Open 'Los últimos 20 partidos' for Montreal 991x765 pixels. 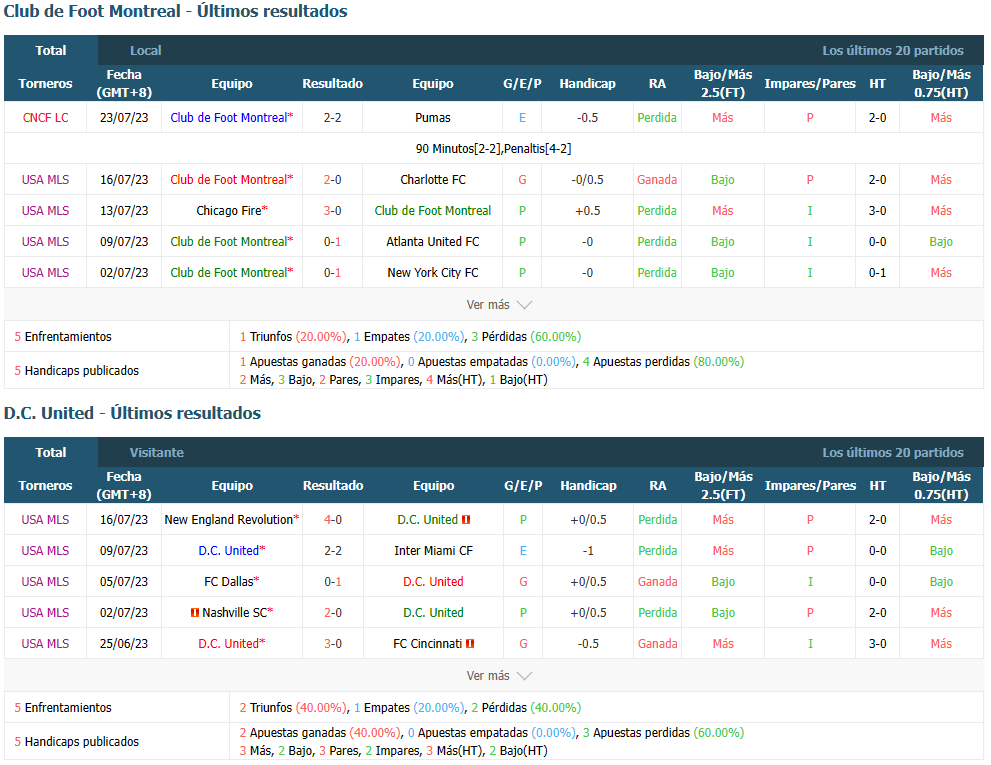[892, 51]
